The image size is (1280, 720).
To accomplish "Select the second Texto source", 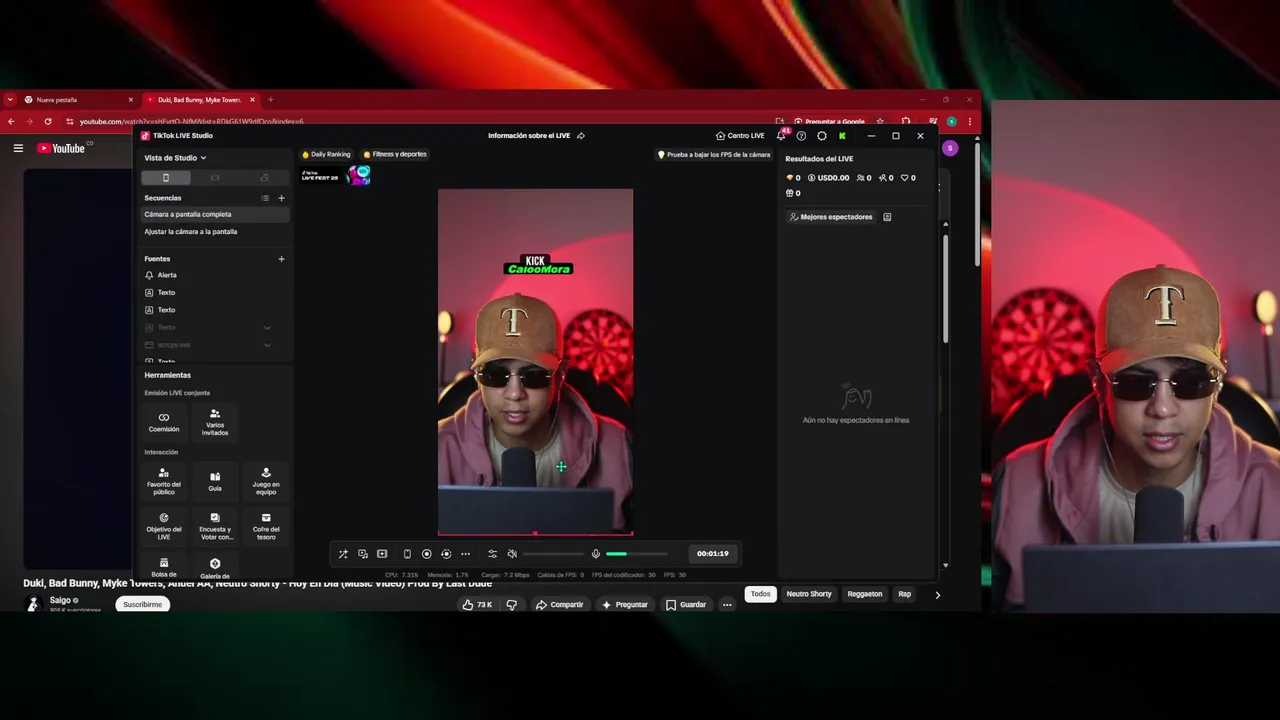I will click(x=214, y=310).
